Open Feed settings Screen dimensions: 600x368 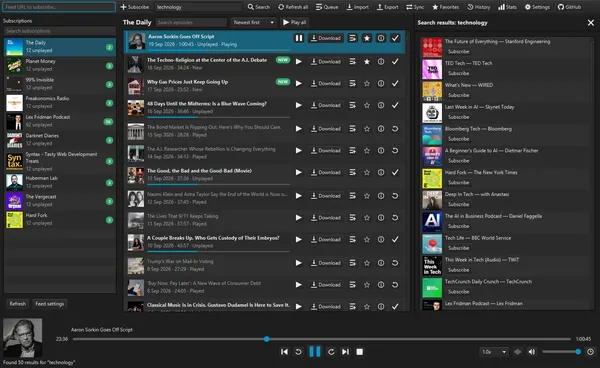[50, 304]
